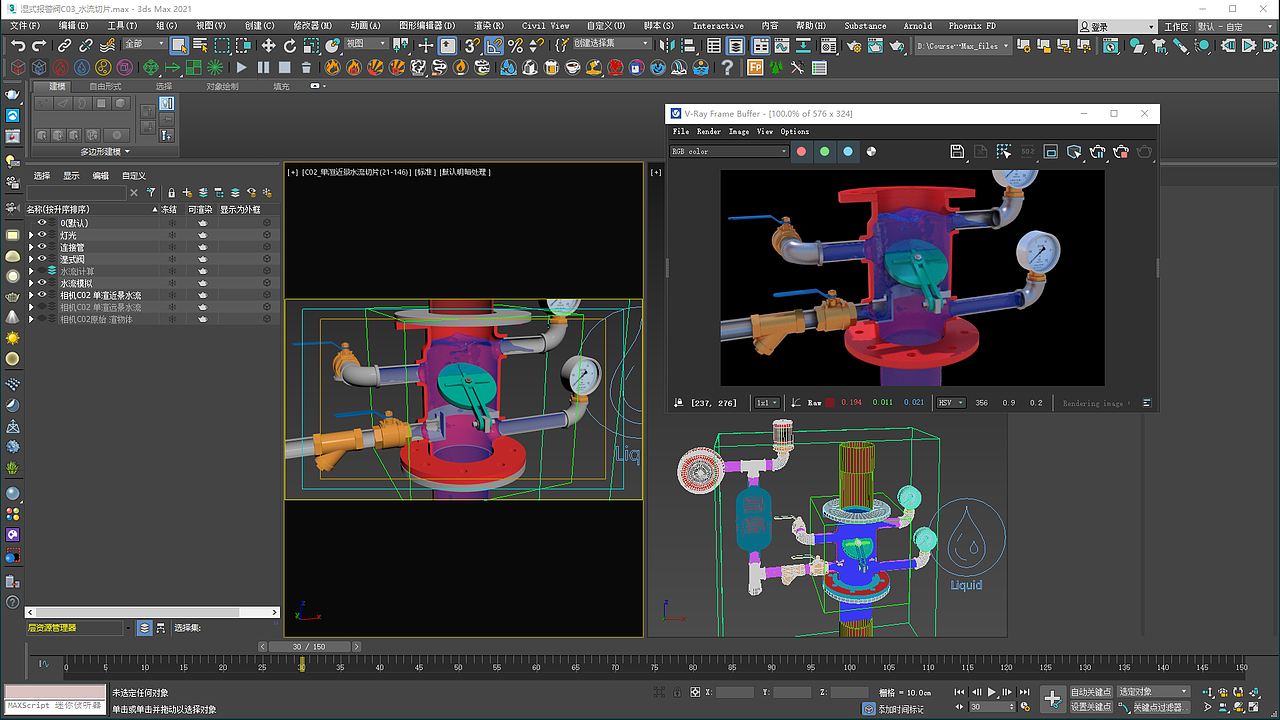1280x720 pixels.
Task: Click the Undo arrow in main toolbar
Action: [x=18, y=45]
